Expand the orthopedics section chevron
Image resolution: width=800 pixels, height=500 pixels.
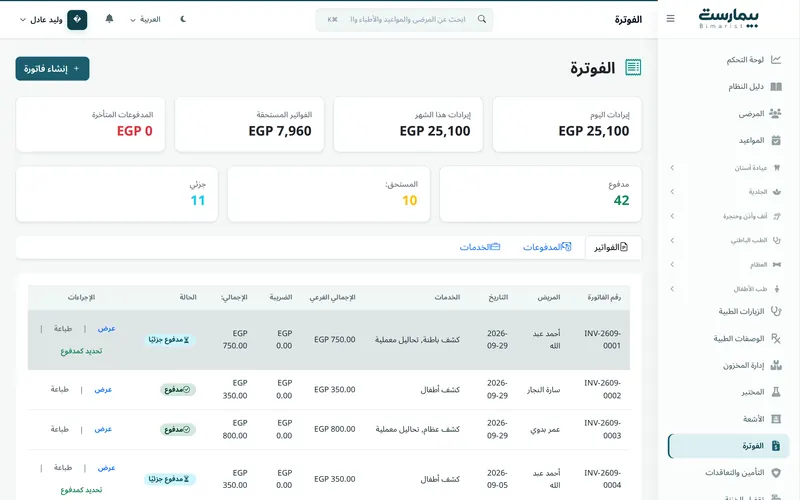(x=672, y=264)
